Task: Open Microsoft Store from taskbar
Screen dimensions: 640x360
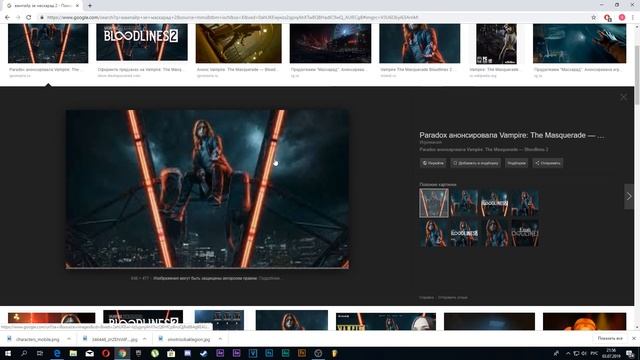Action: pyautogui.click(x=171, y=353)
